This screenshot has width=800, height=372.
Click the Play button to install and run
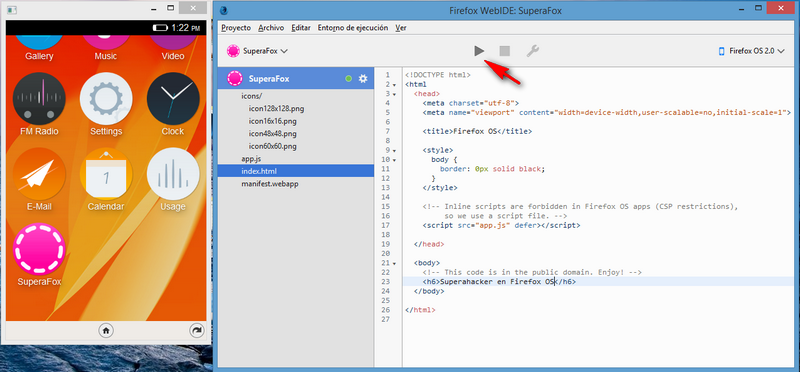479,51
